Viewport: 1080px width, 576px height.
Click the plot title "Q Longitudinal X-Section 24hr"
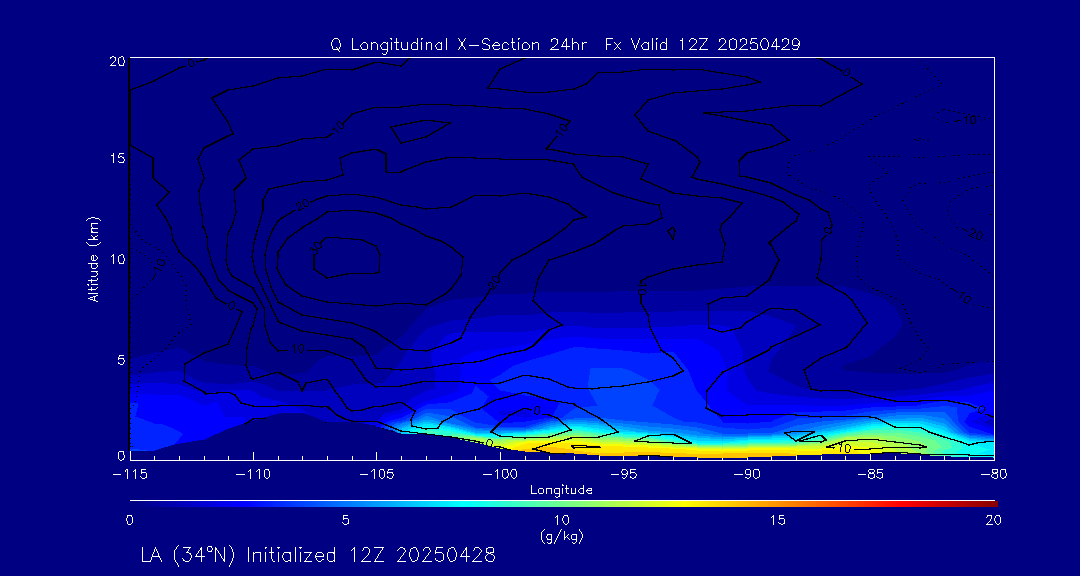461,45
